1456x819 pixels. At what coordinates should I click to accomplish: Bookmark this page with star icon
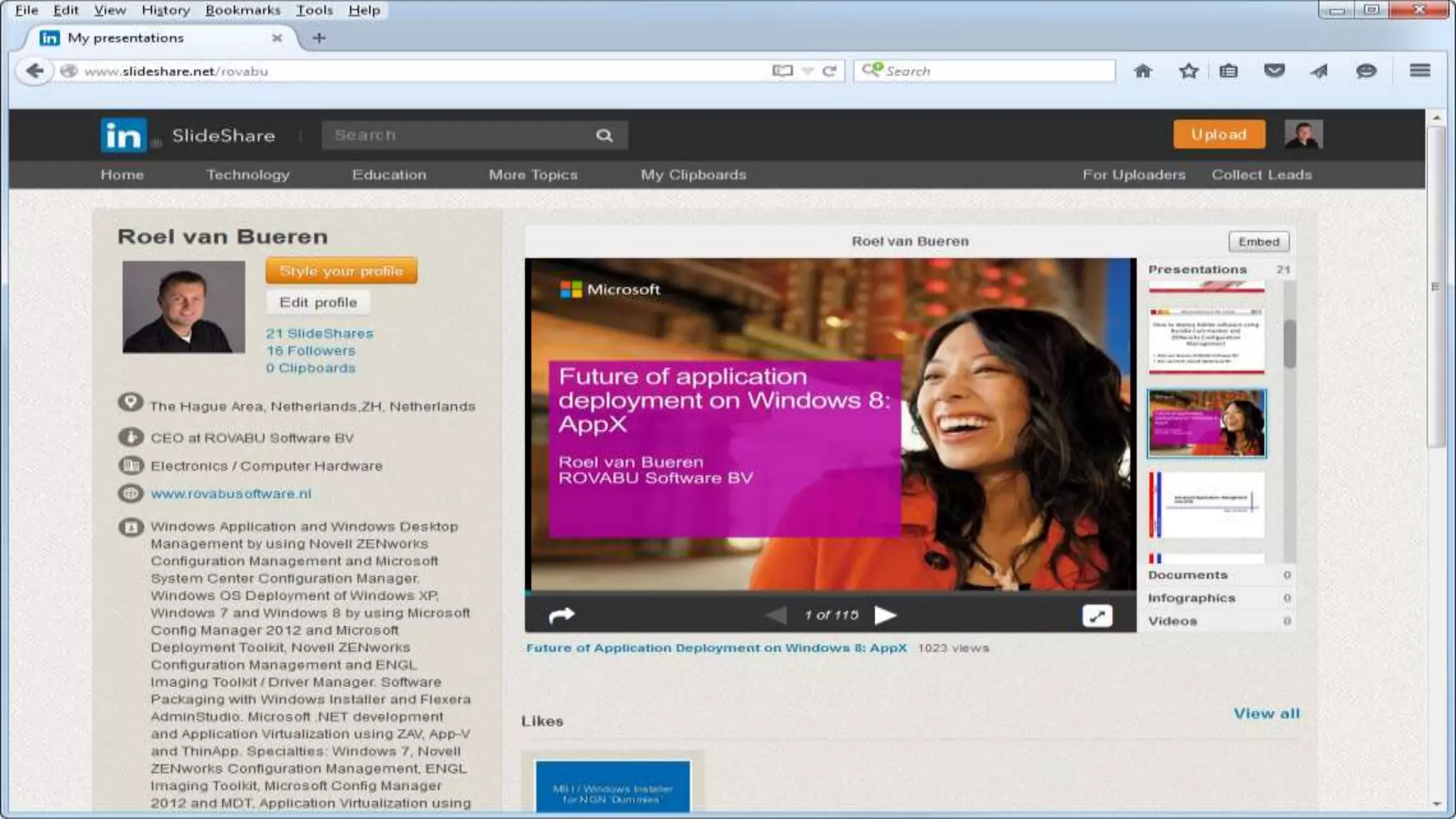[x=1189, y=71]
